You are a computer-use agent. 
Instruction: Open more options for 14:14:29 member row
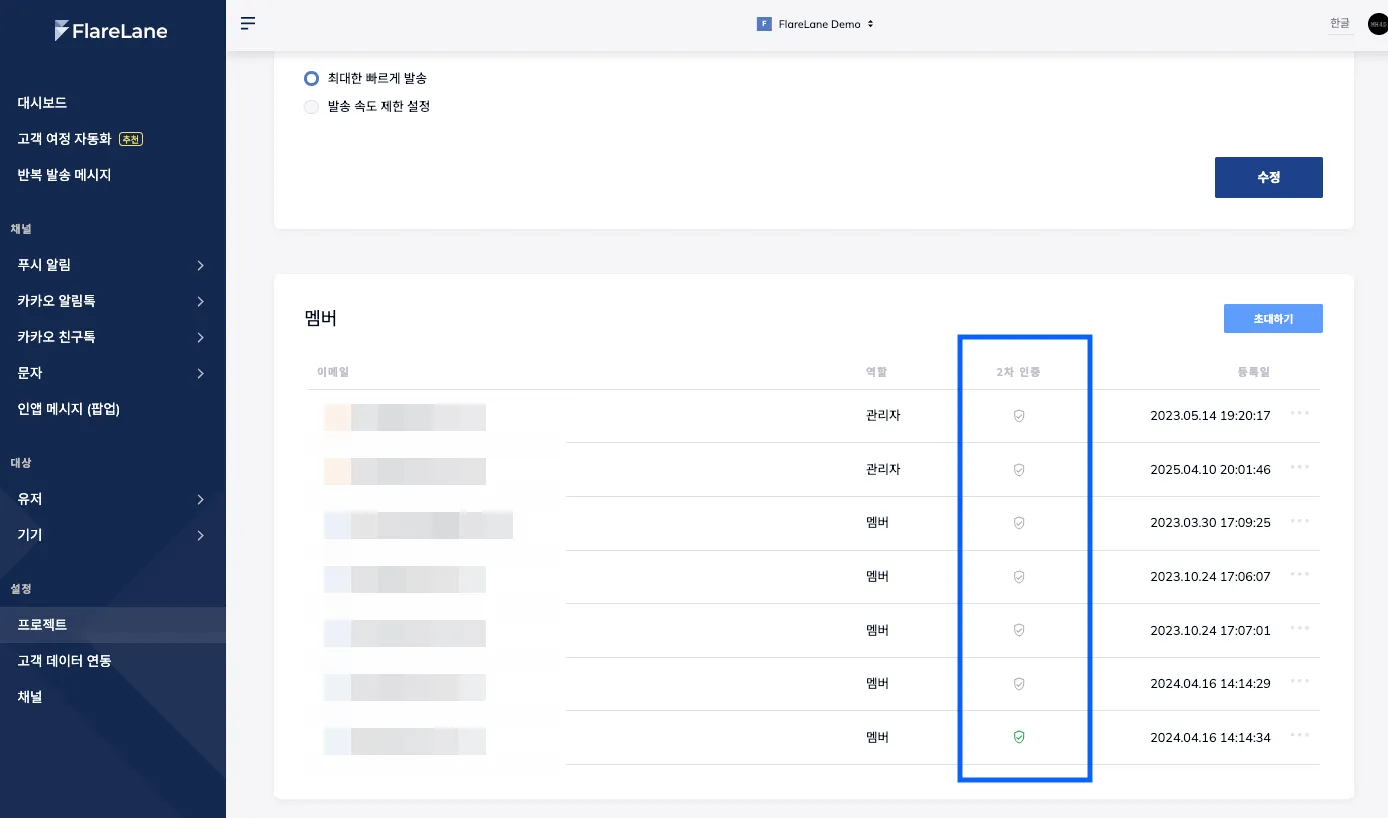point(1300,680)
